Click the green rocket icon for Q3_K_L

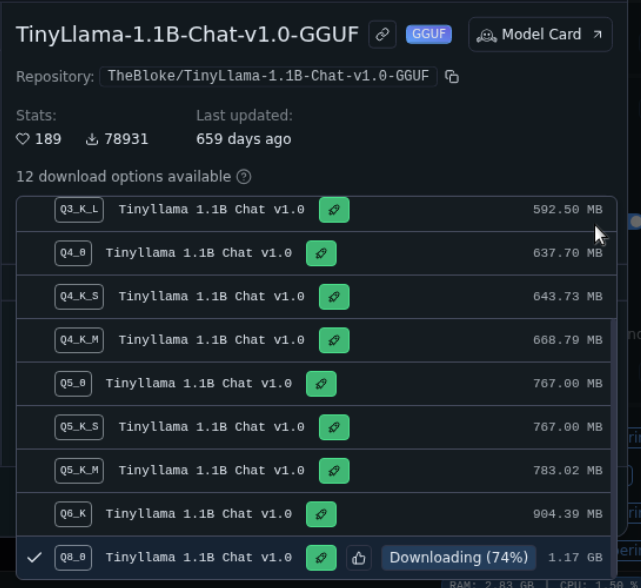[x=334, y=210]
